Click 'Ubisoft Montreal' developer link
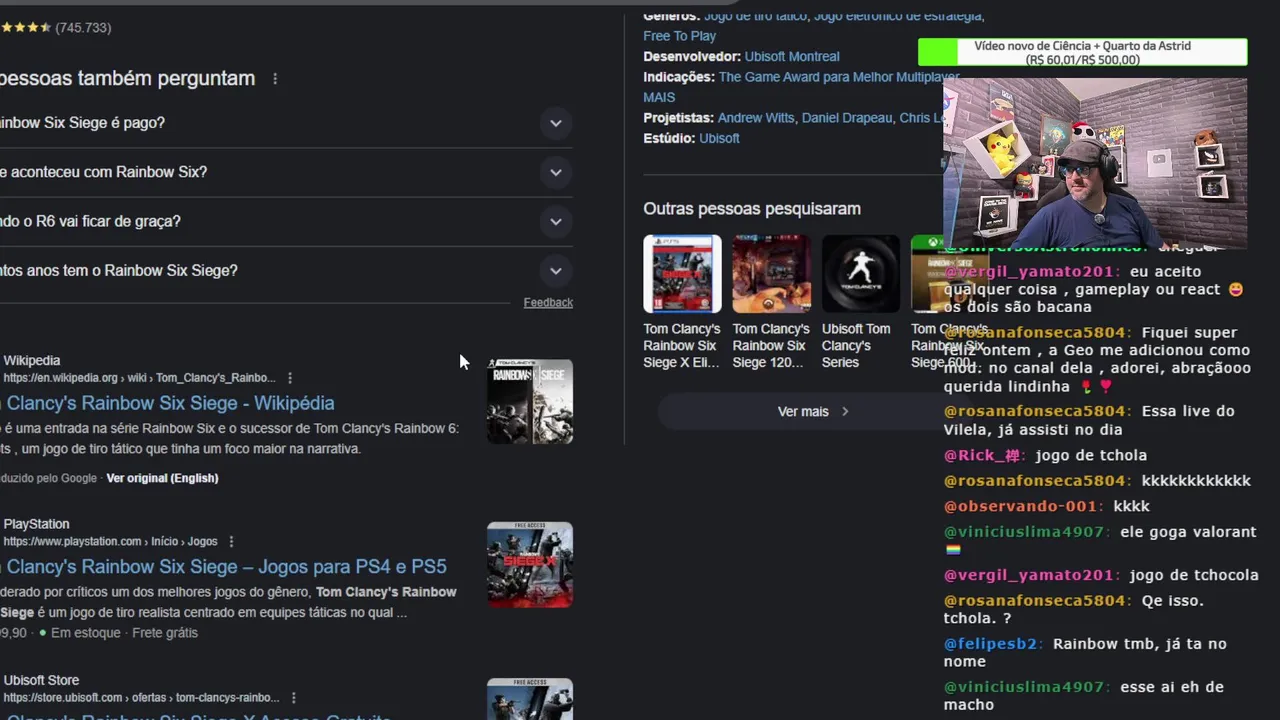1280x720 pixels. (x=792, y=57)
